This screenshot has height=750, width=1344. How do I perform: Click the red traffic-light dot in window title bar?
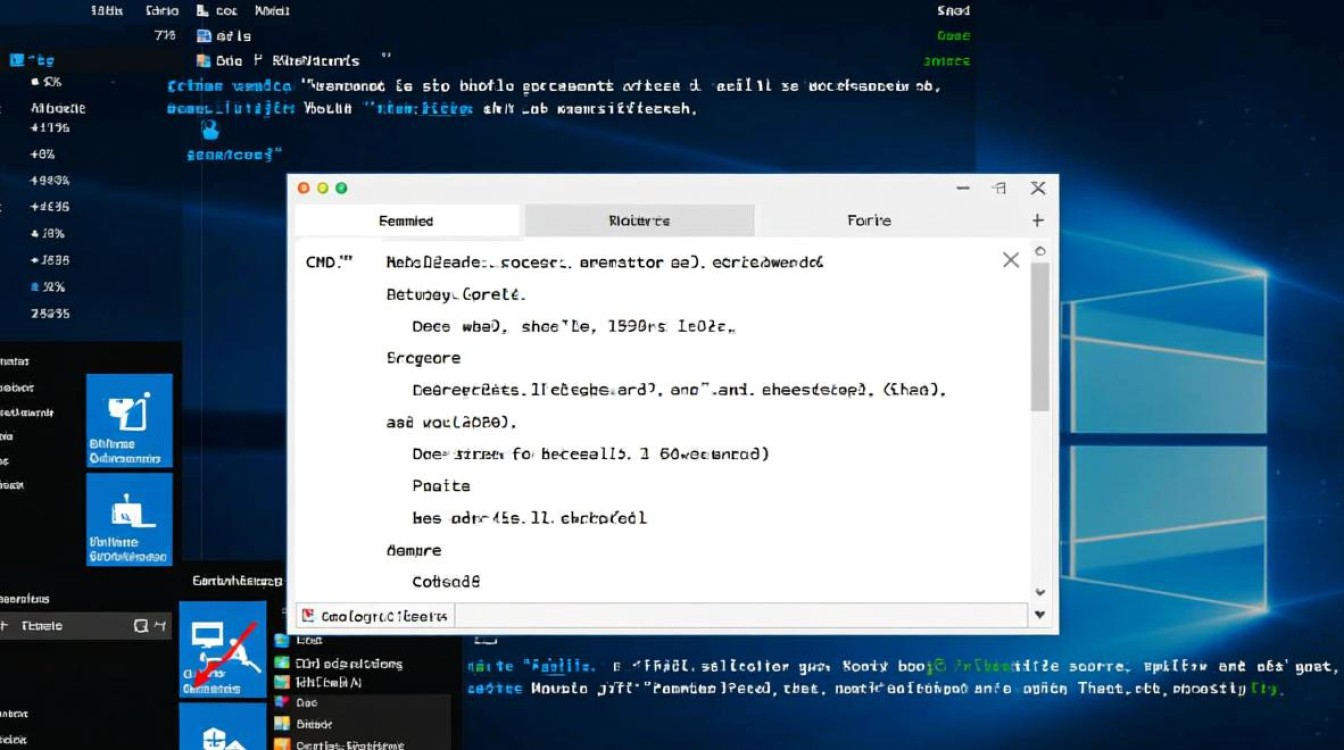(304, 188)
